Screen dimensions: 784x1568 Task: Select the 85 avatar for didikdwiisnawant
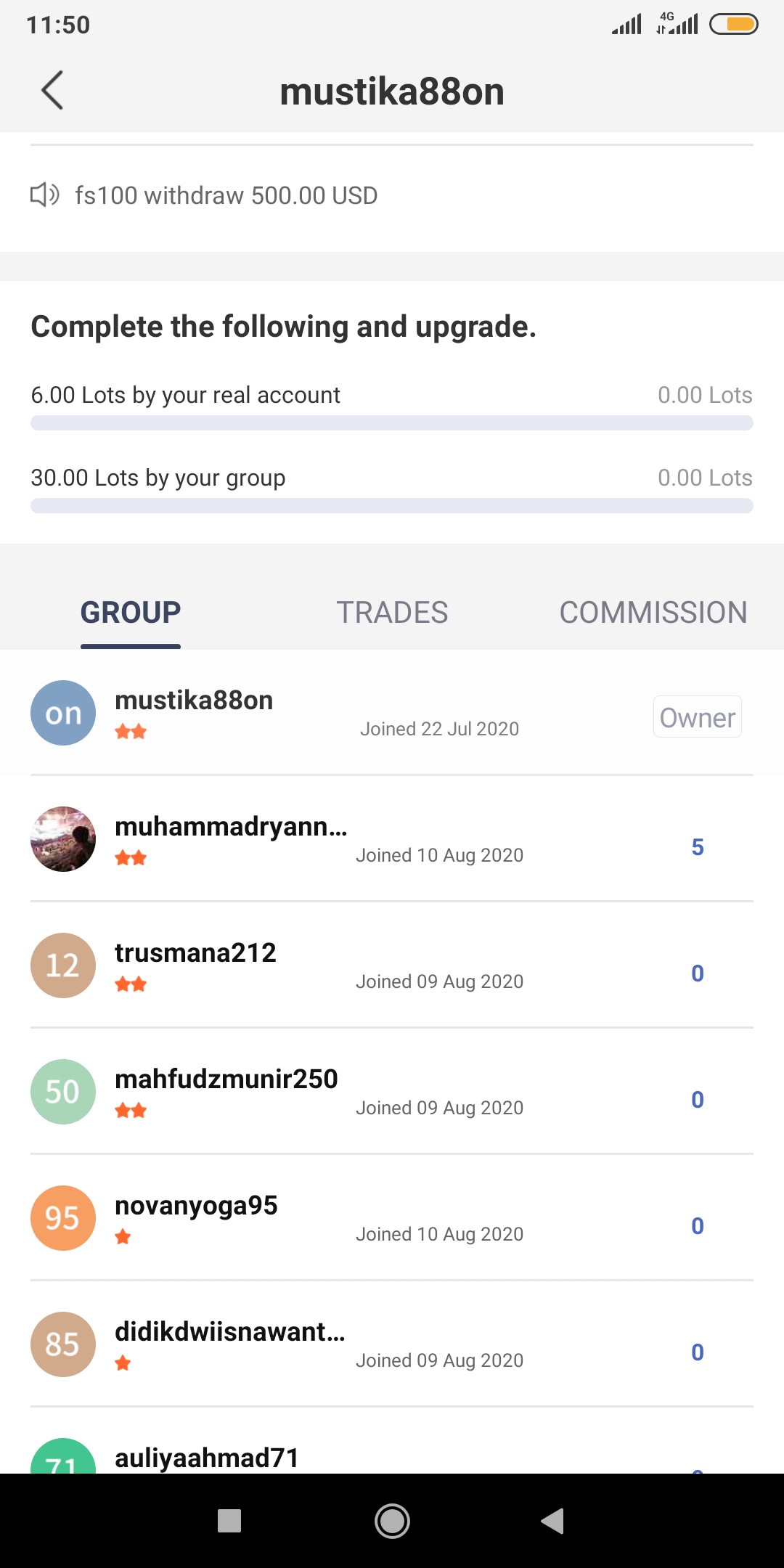[63, 1344]
